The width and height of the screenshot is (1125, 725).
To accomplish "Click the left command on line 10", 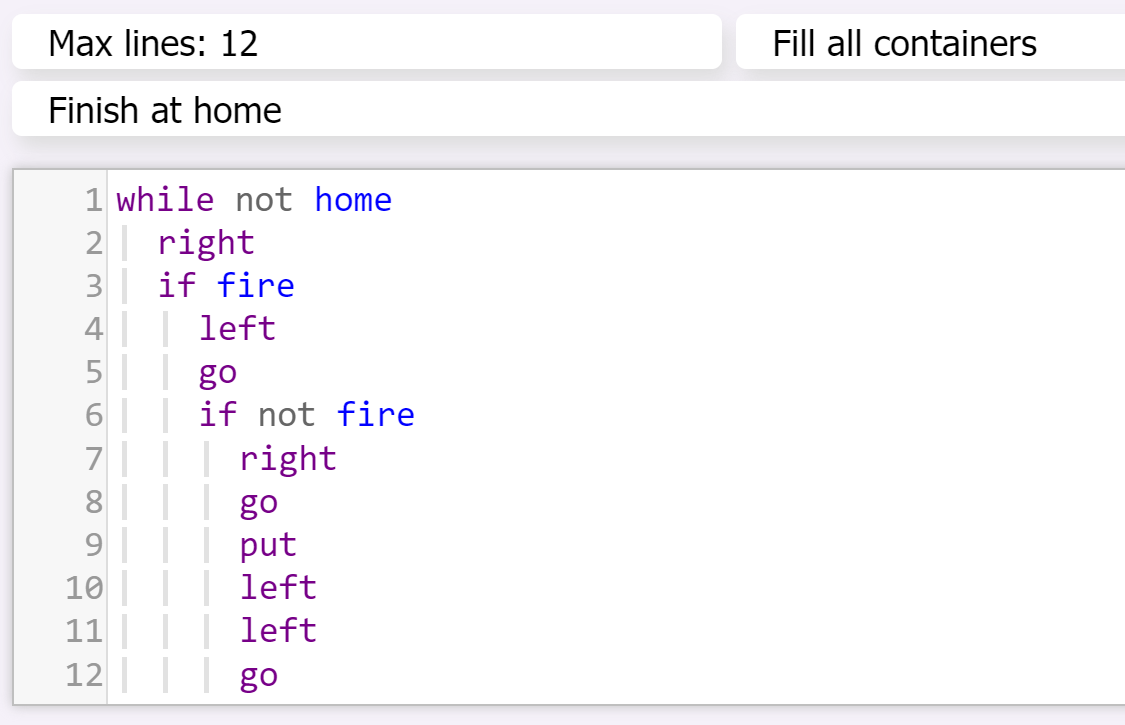I will tap(278, 587).
